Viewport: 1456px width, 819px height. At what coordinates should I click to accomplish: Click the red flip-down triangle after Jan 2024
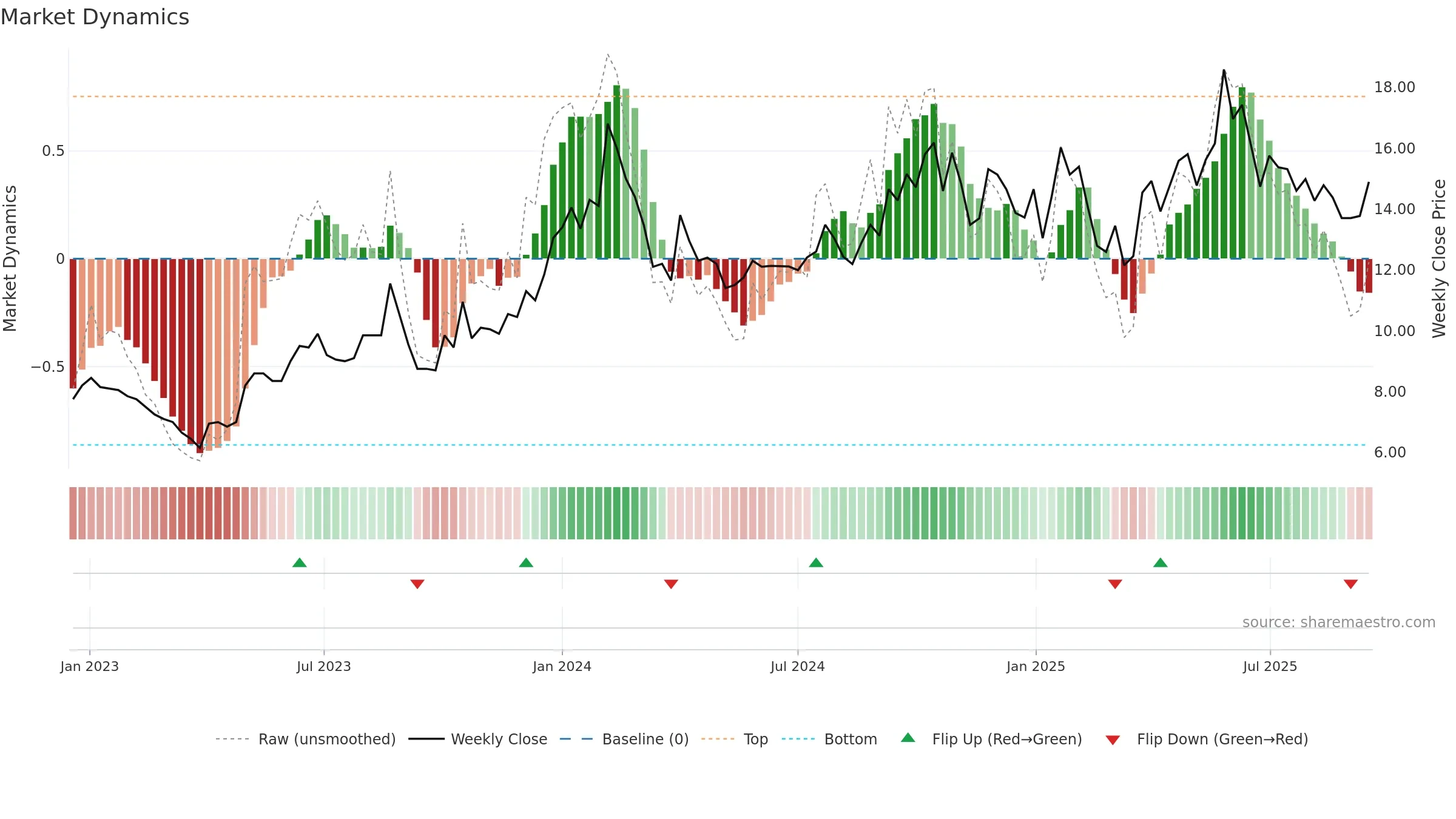[x=671, y=584]
